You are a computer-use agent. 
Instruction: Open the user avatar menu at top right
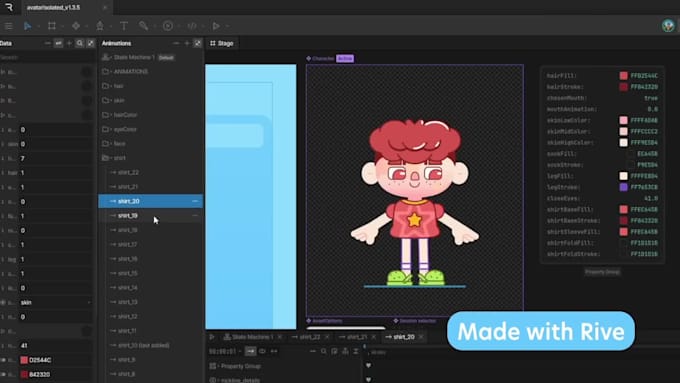click(x=668, y=26)
